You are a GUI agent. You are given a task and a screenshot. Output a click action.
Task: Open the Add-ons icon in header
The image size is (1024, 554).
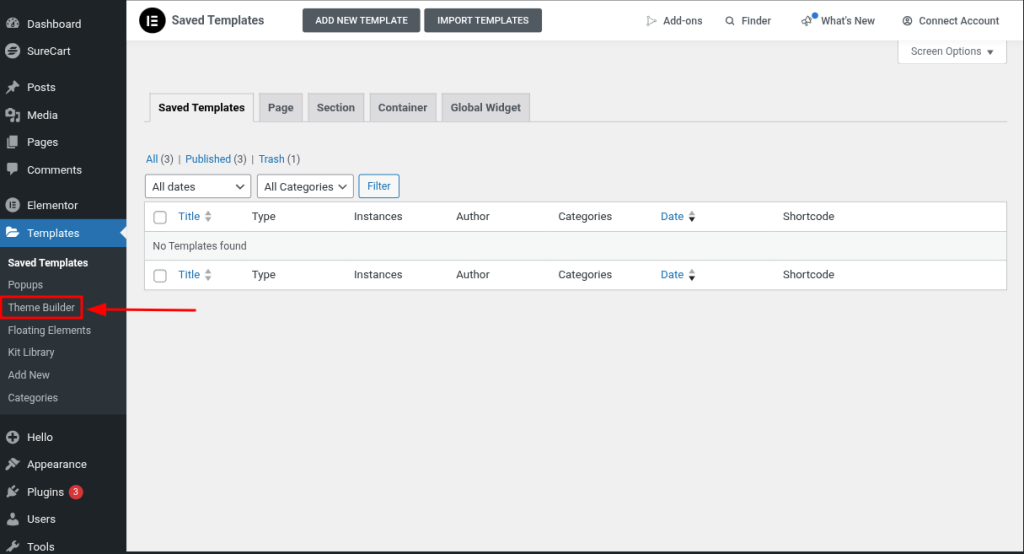(651, 21)
